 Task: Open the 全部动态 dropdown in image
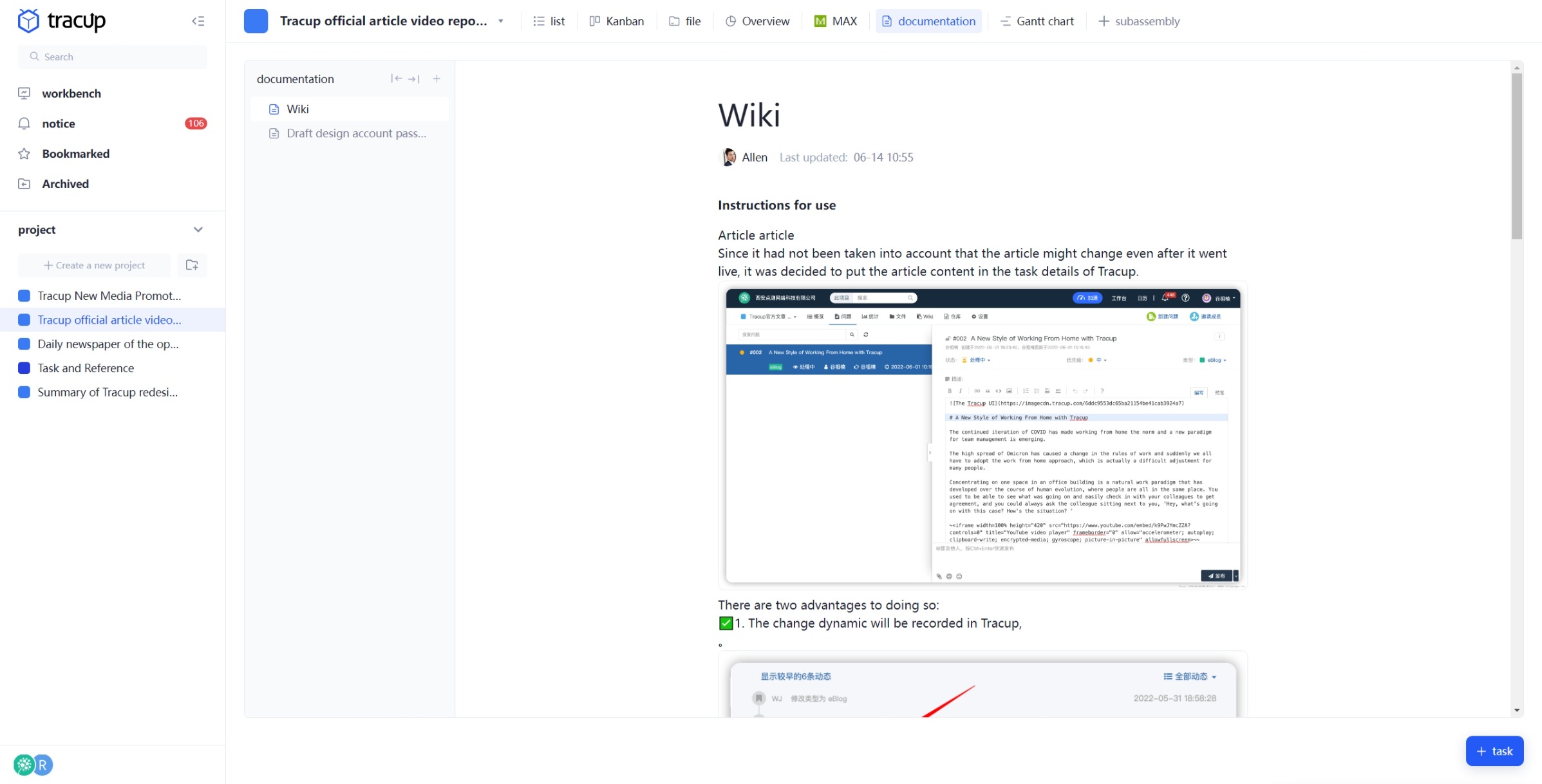click(x=1190, y=677)
